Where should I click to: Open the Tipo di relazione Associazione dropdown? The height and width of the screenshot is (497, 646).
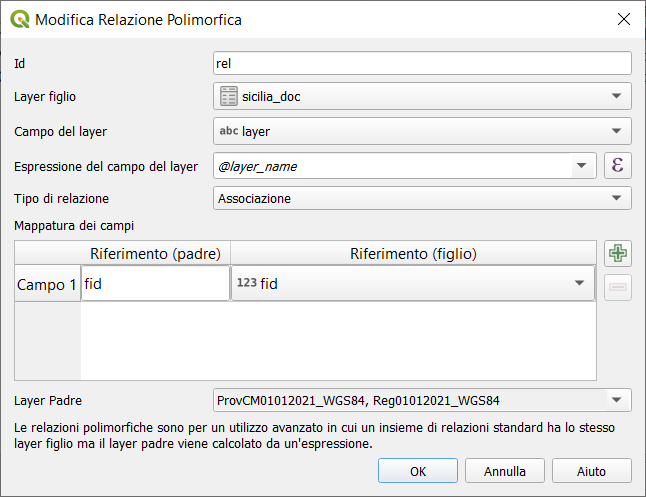coord(423,198)
